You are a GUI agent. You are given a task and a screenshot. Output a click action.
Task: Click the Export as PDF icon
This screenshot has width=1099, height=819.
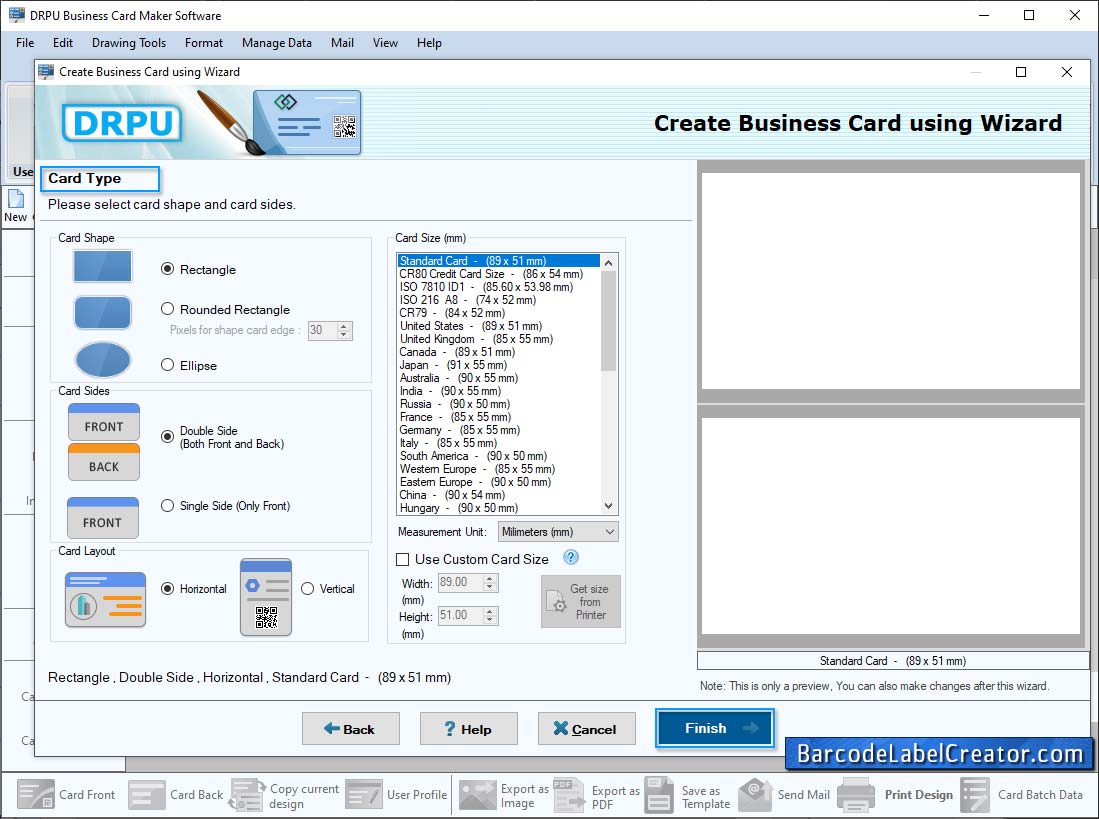pyautogui.click(x=568, y=794)
